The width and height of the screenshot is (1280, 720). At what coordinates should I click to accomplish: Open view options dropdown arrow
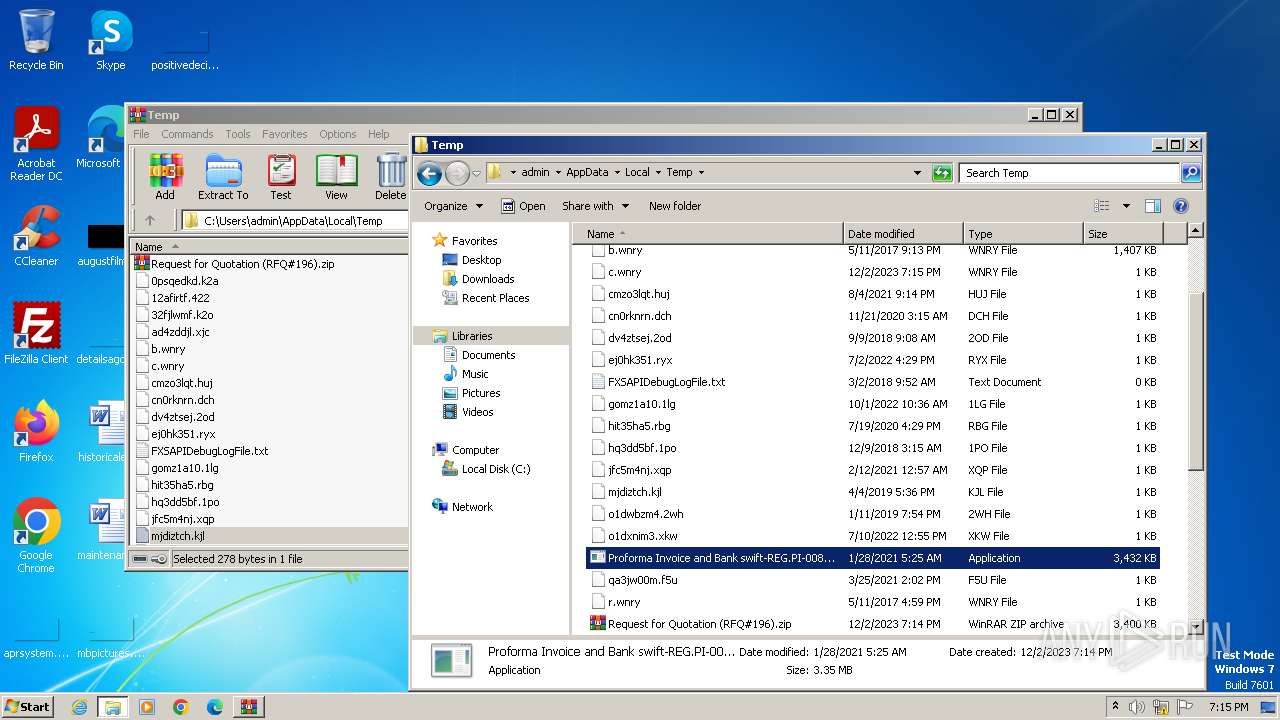[1126, 206]
